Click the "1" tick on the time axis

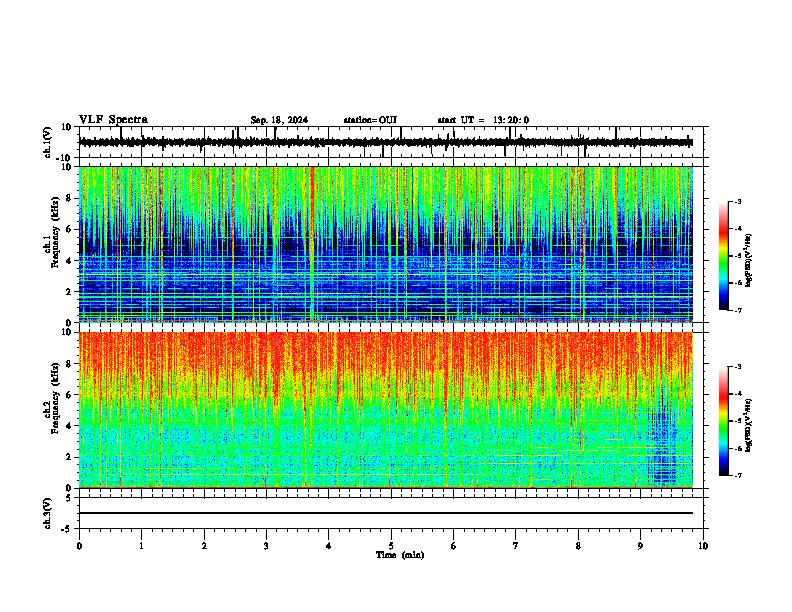pyautogui.click(x=141, y=546)
